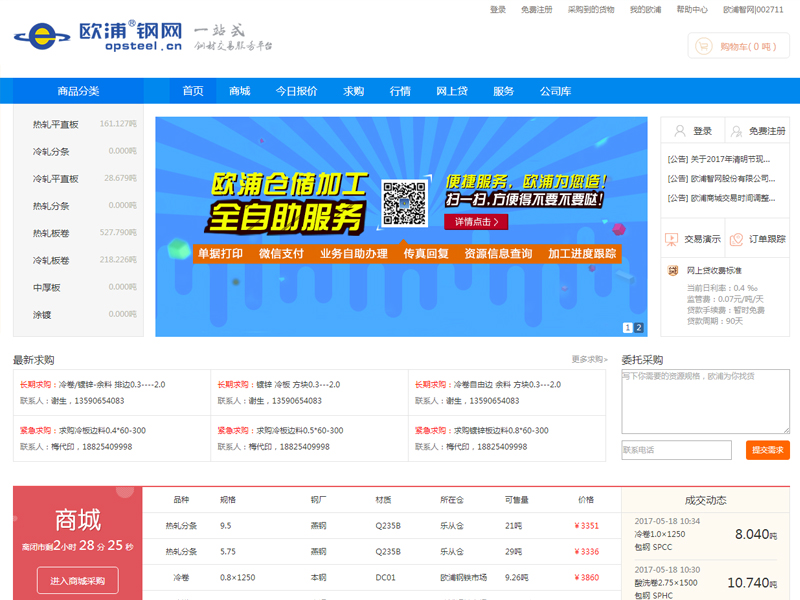This screenshot has width=800, height=600.
Task: Go to 首页 in navigation bar
Action: coord(193,91)
